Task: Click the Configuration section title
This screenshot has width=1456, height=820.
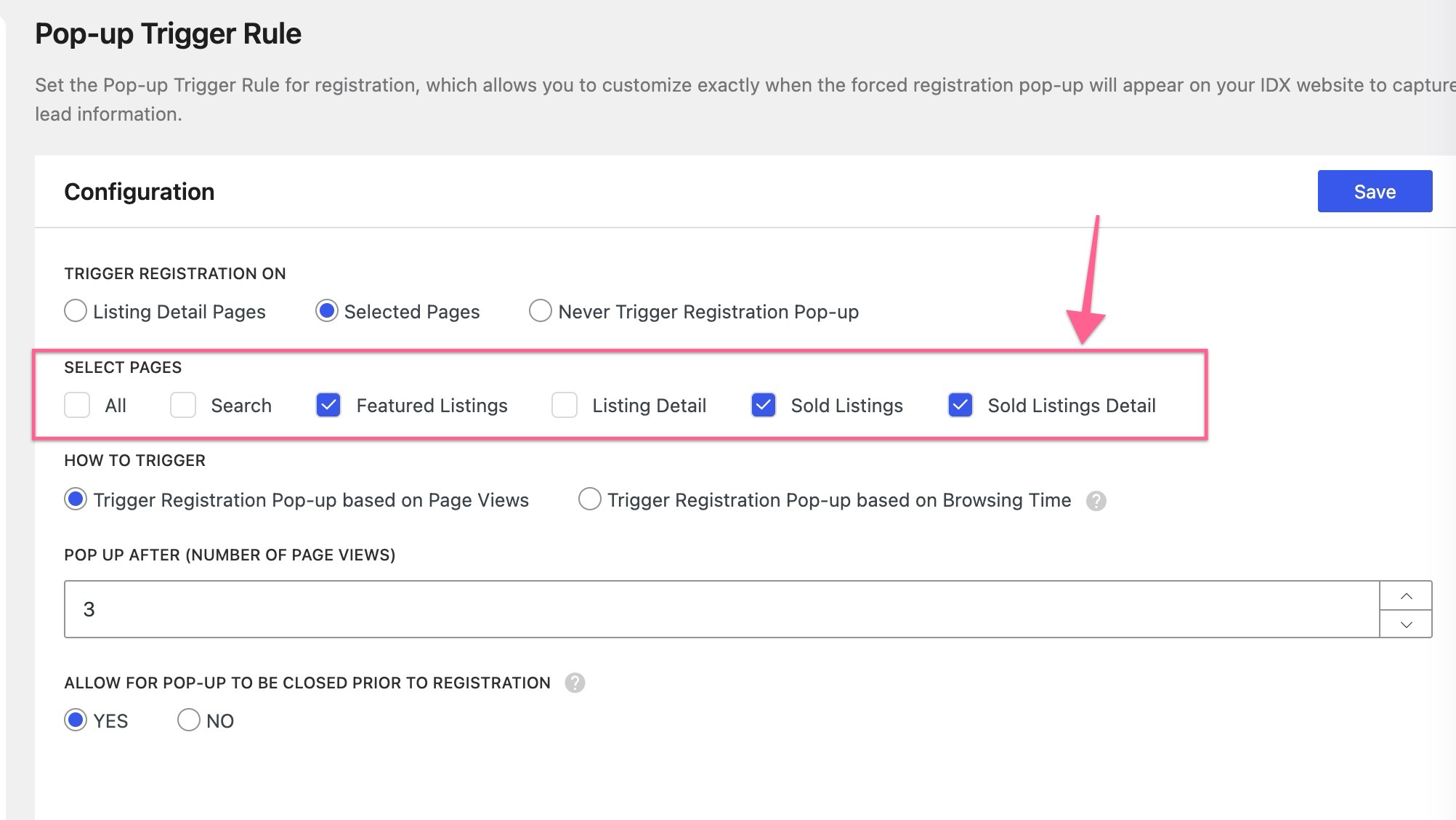Action: (139, 192)
